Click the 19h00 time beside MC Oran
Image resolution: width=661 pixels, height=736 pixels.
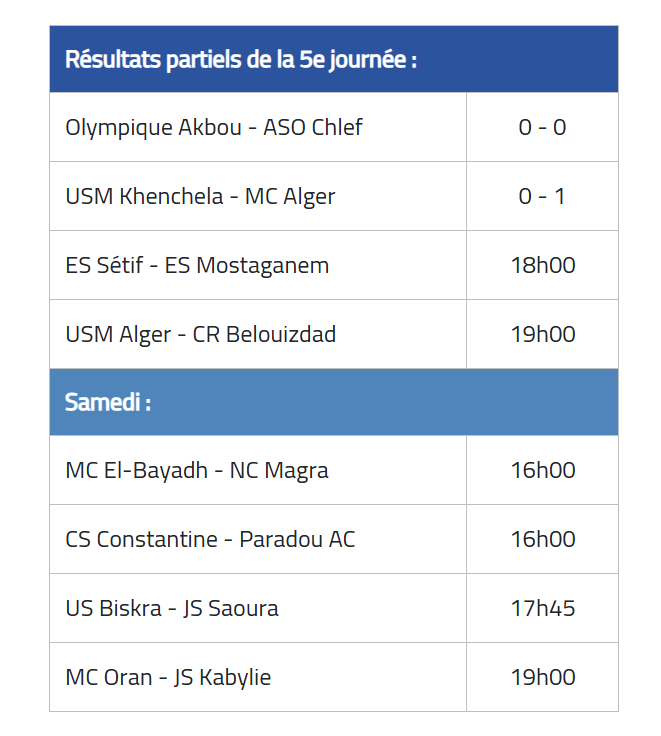click(x=542, y=677)
